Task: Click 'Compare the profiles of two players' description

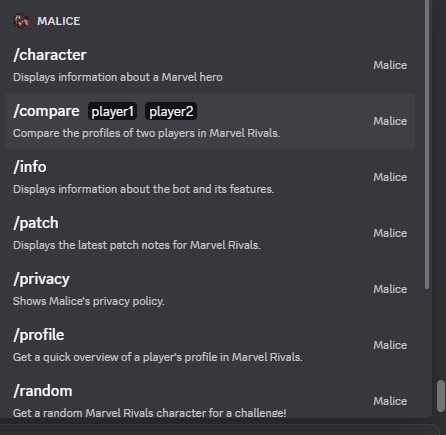Action: point(146,133)
